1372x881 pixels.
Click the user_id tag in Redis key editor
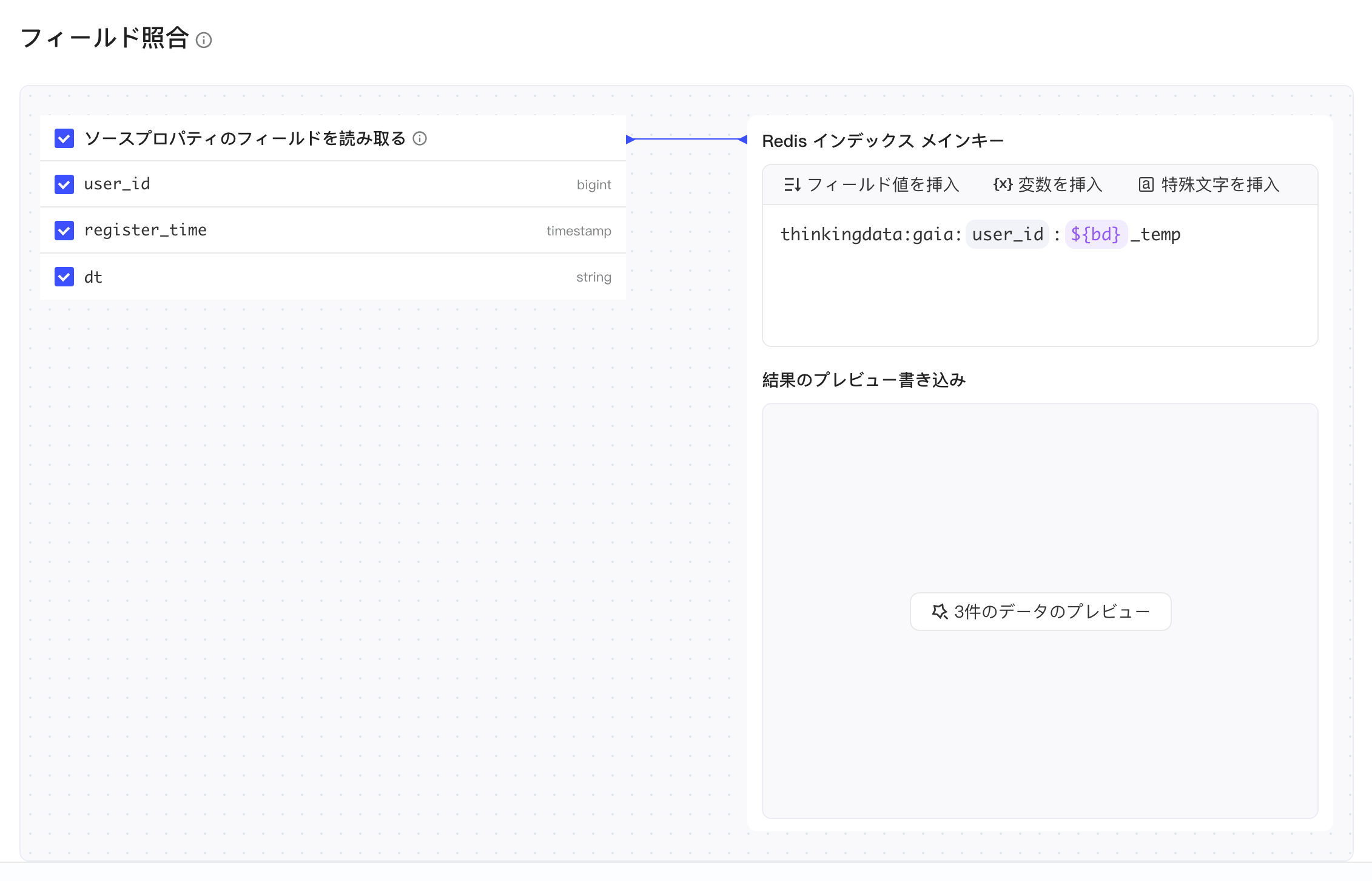(x=1007, y=234)
